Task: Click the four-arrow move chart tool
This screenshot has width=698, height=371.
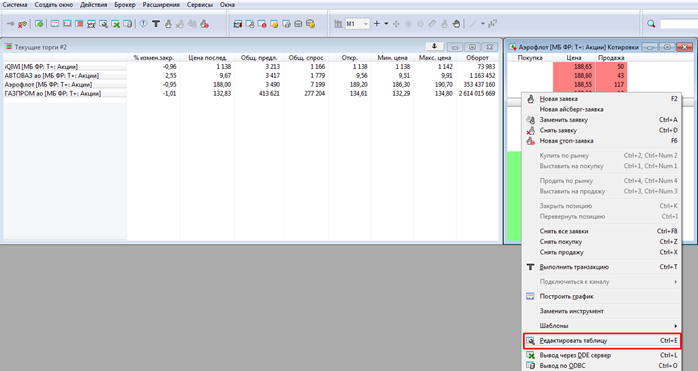Action: tap(396, 24)
